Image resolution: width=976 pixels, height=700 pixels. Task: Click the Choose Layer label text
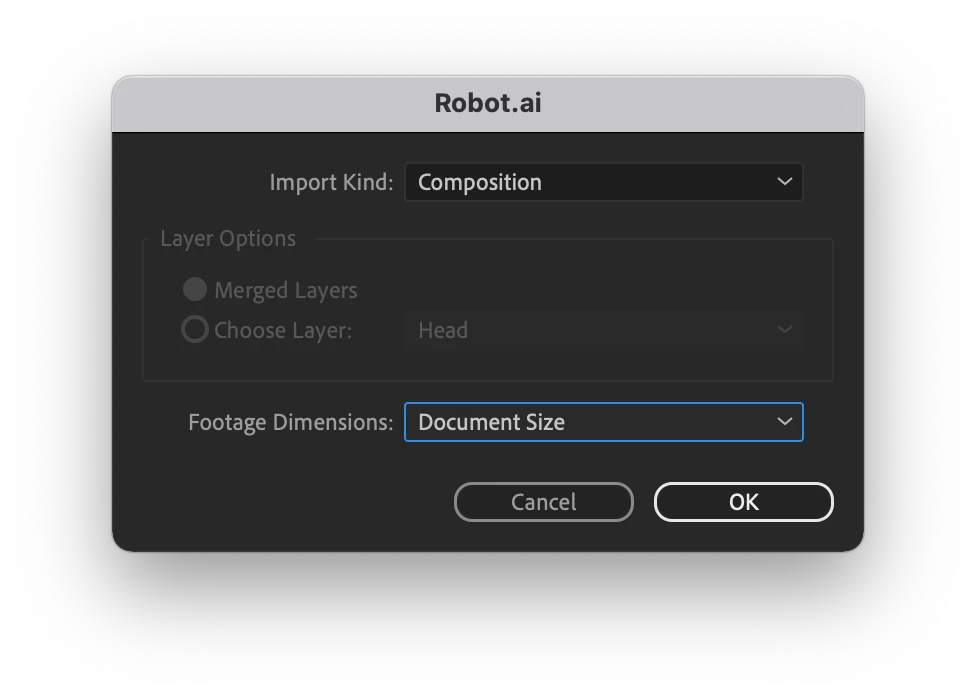(x=283, y=330)
